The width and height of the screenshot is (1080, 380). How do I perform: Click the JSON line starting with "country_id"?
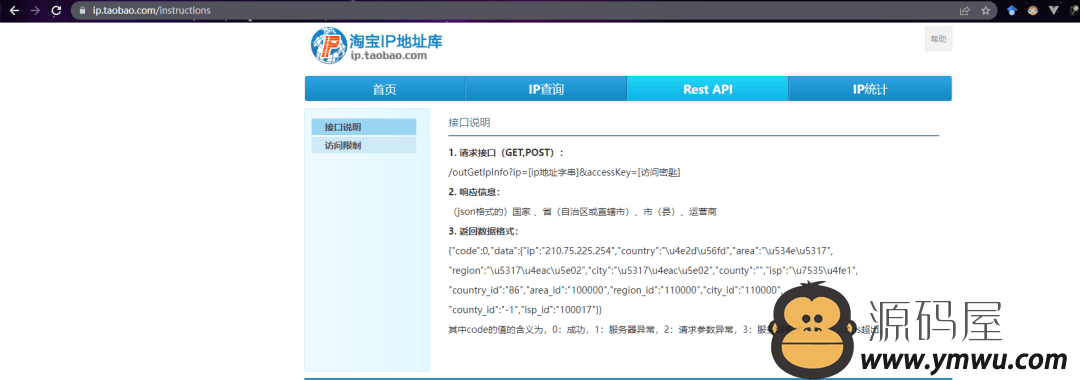click(x=616, y=290)
